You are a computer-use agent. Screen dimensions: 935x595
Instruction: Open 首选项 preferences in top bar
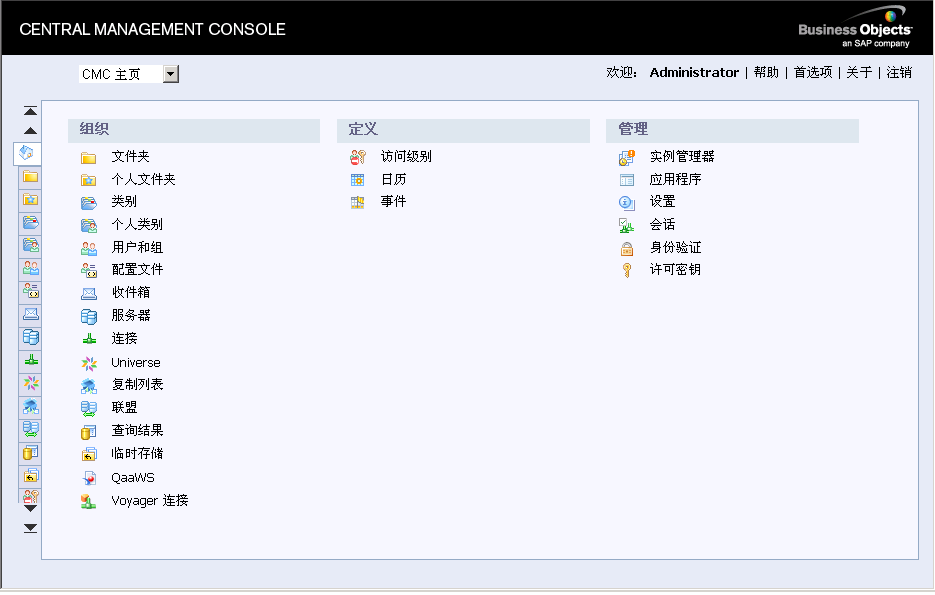(813, 72)
